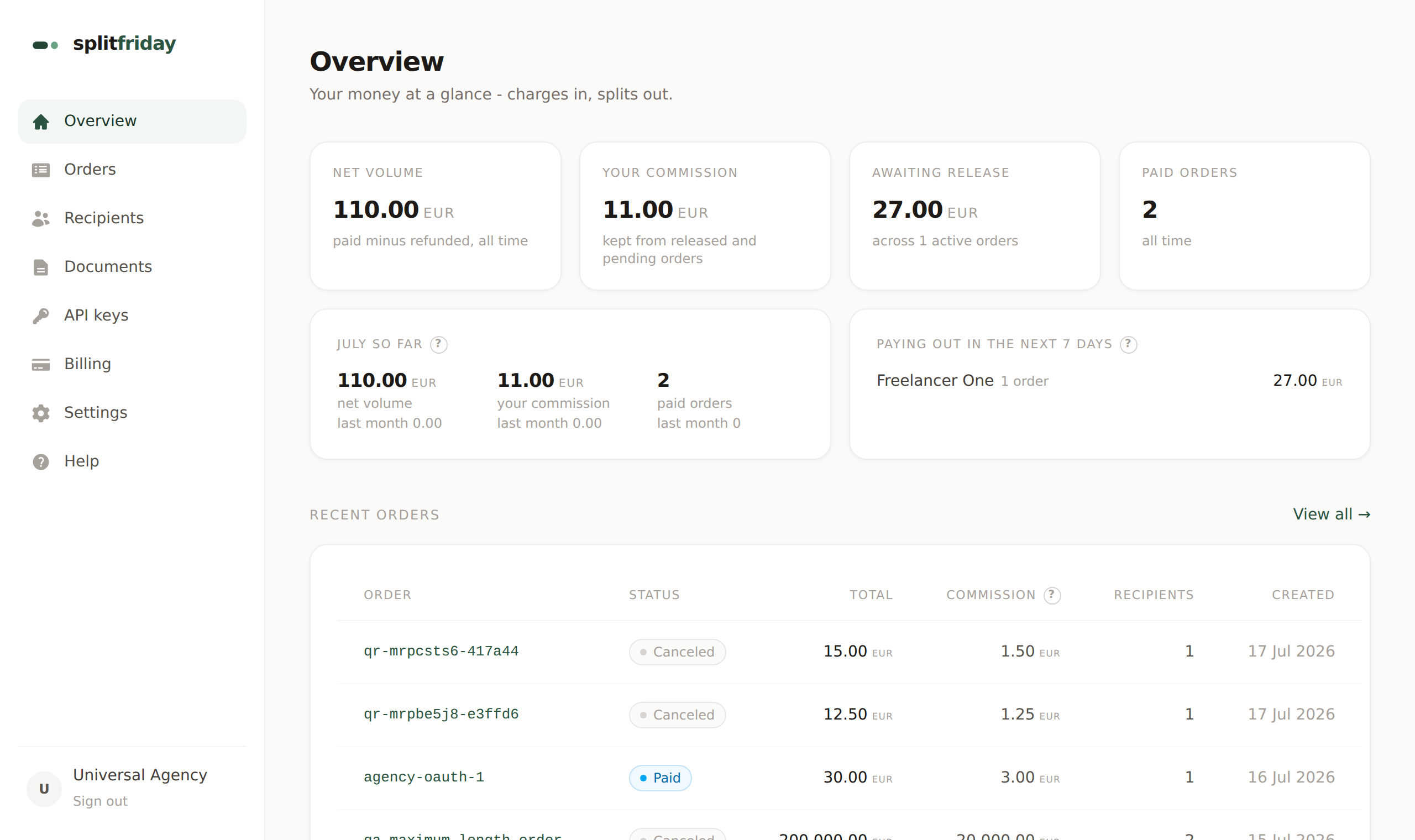Click the Overview home icon

(41, 122)
